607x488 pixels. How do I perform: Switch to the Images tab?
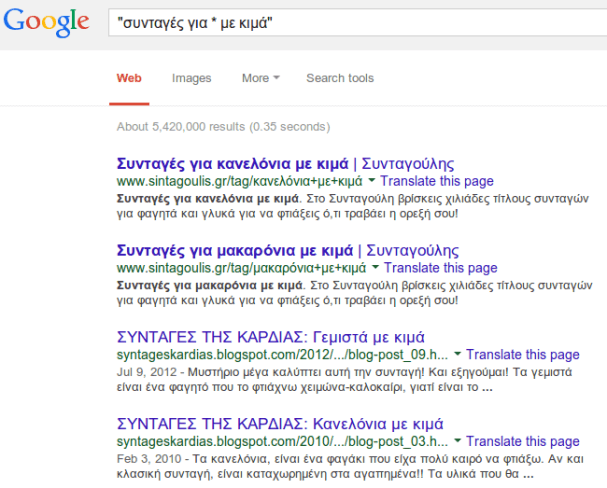(x=192, y=78)
